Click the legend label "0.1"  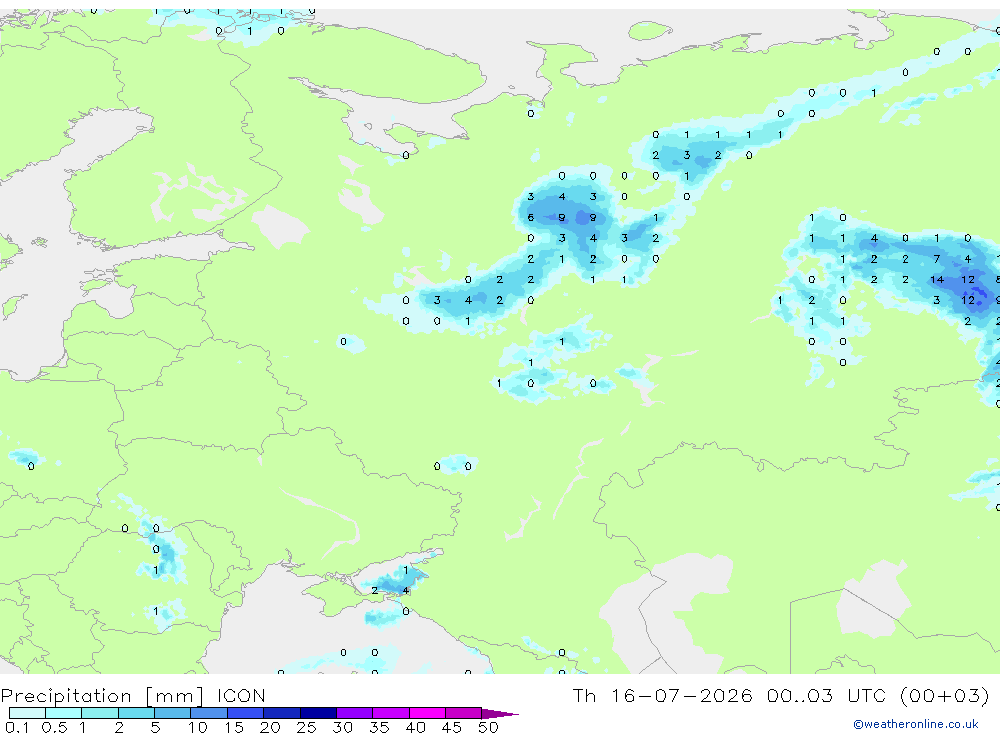(17, 727)
